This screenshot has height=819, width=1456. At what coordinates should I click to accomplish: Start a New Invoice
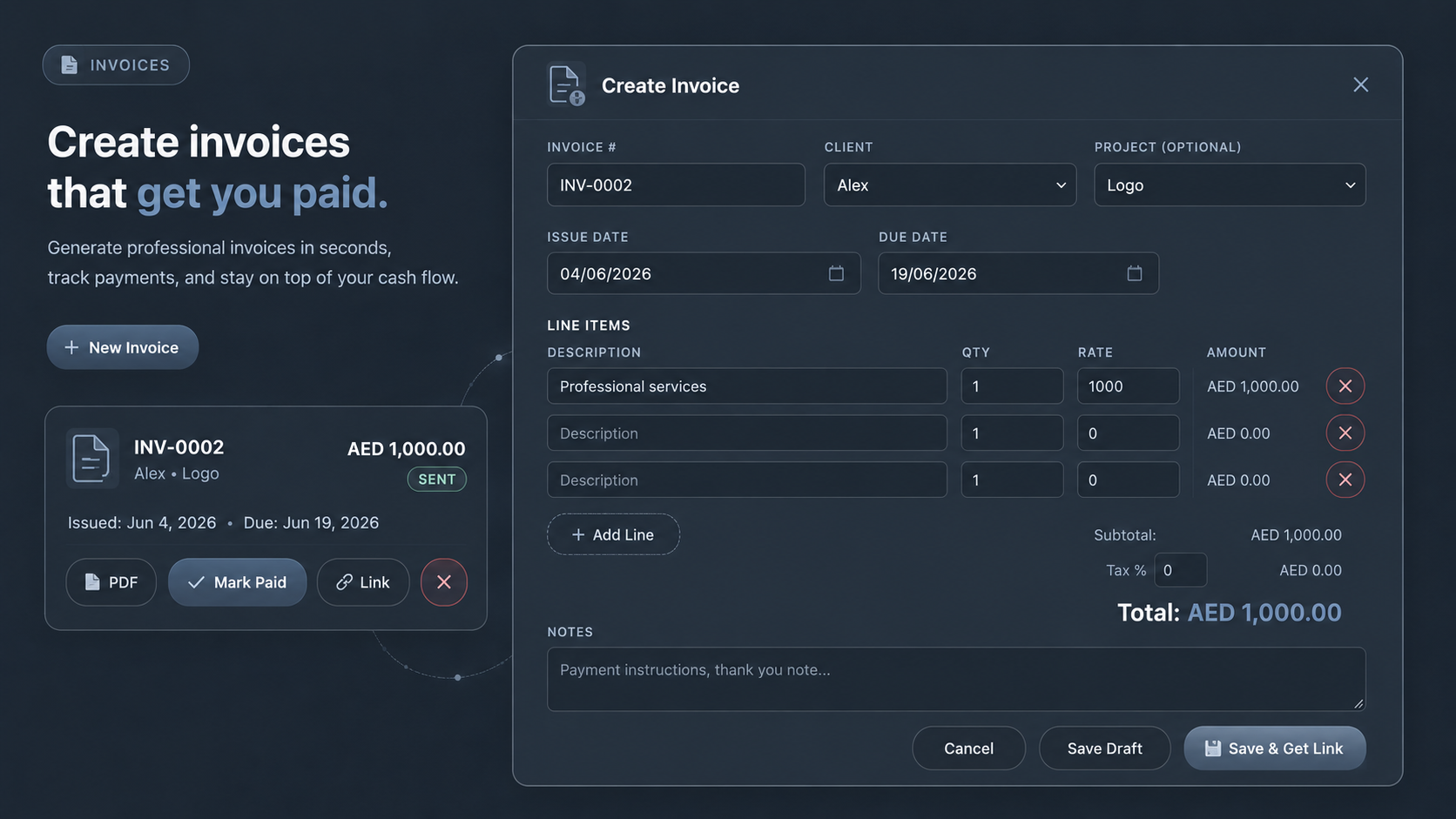click(123, 347)
